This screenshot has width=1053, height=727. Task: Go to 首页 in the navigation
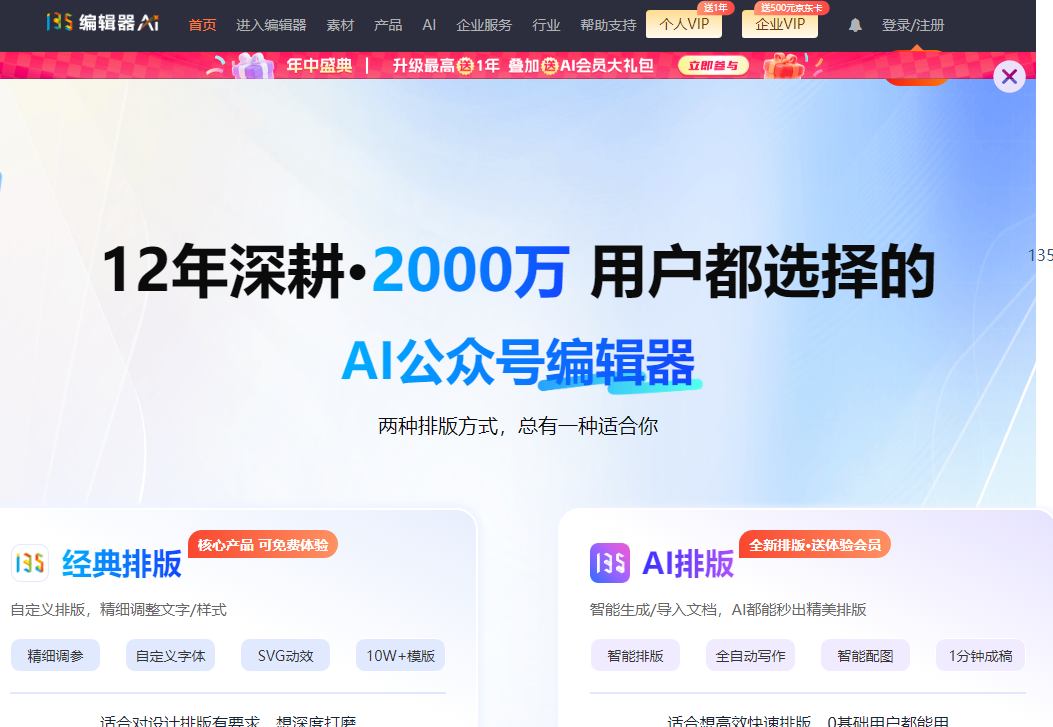(x=202, y=26)
